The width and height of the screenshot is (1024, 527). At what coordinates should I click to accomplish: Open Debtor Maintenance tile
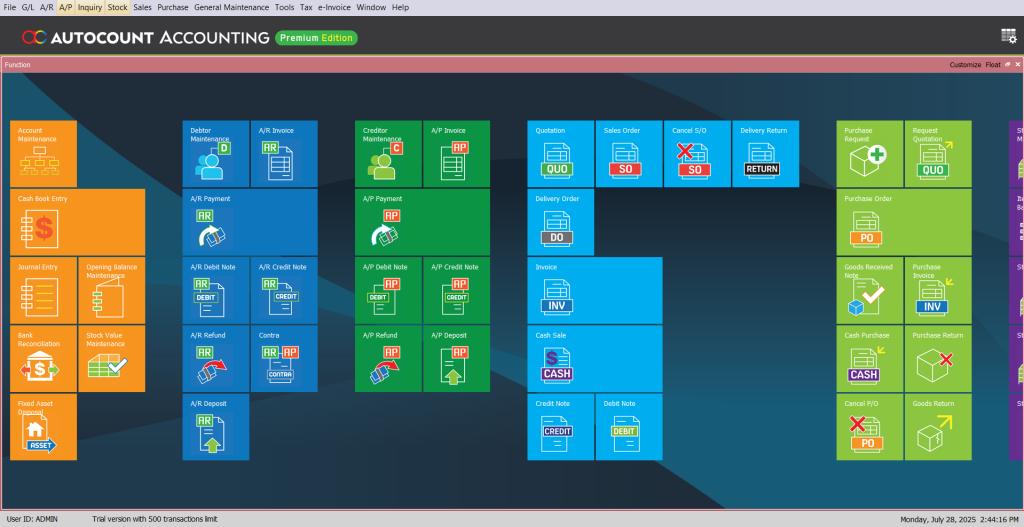coord(215,154)
